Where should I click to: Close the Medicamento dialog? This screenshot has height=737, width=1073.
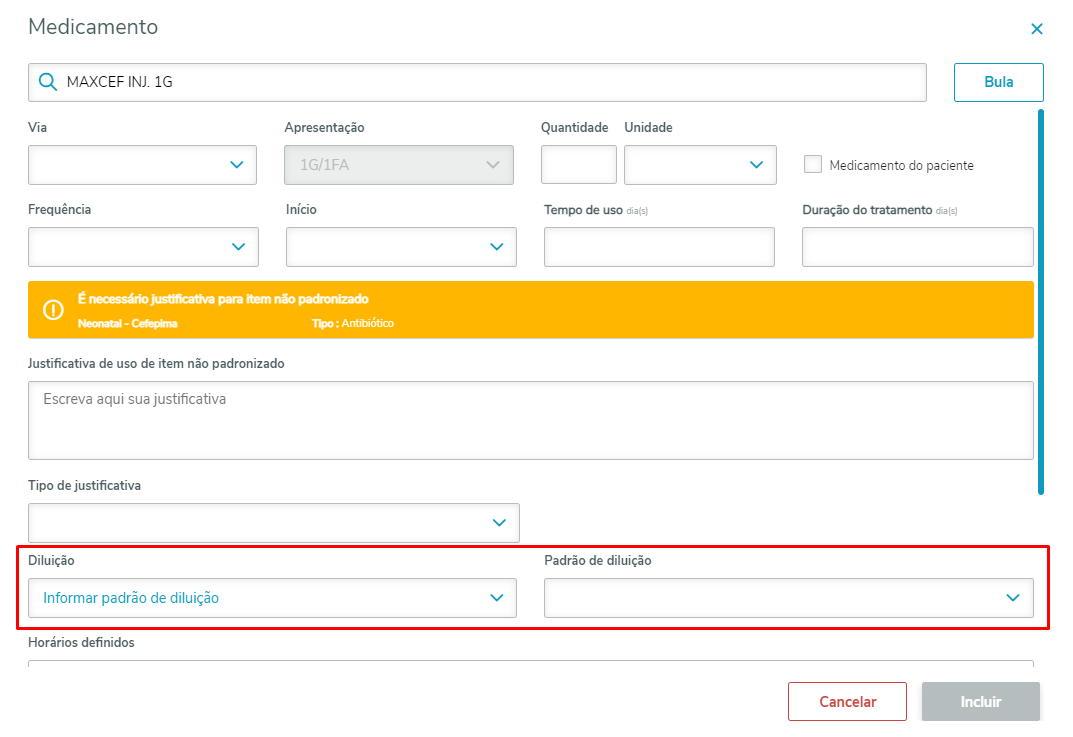click(x=1037, y=29)
